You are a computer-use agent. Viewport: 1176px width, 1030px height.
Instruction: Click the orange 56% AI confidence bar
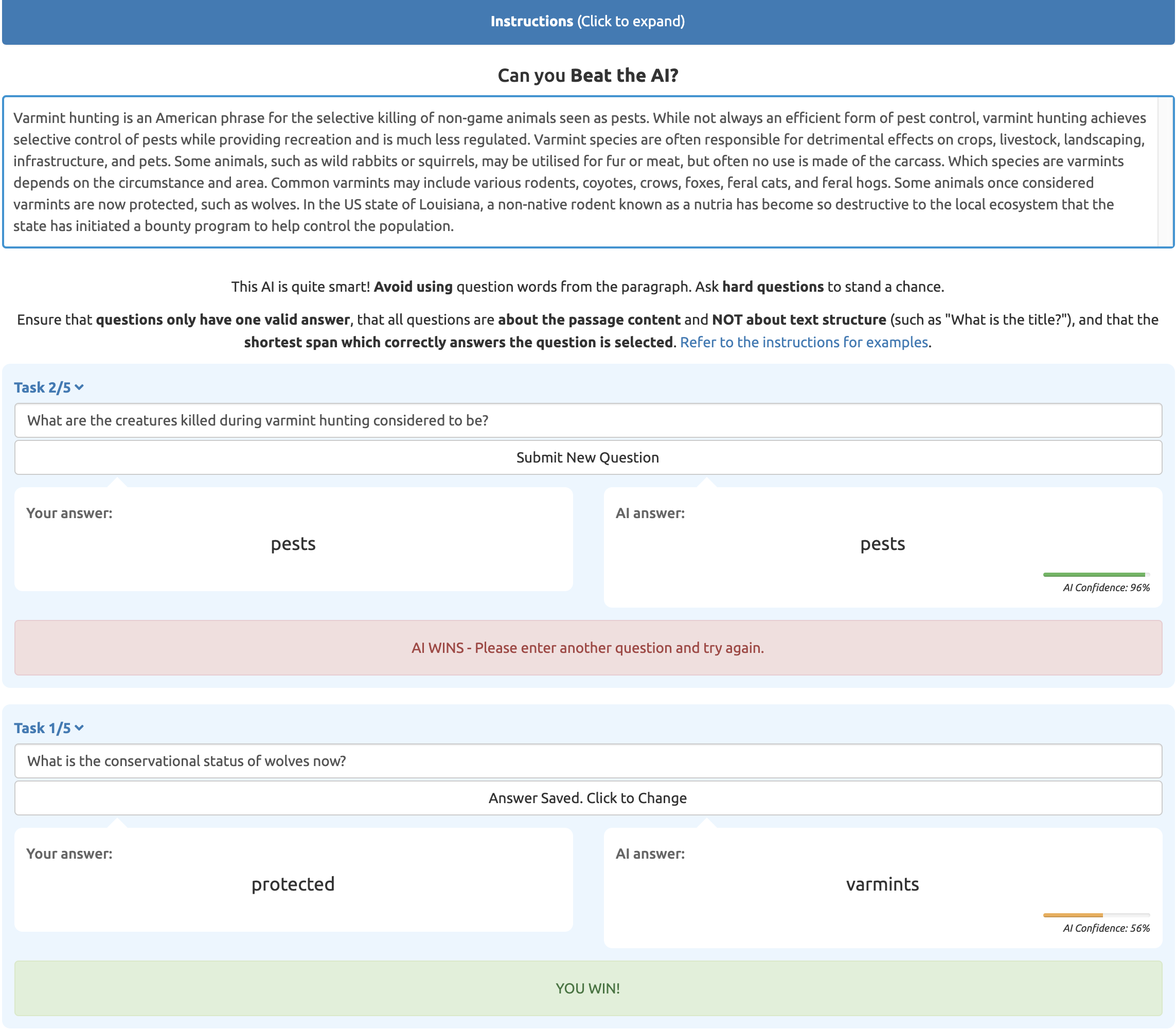coord(1073,914)
